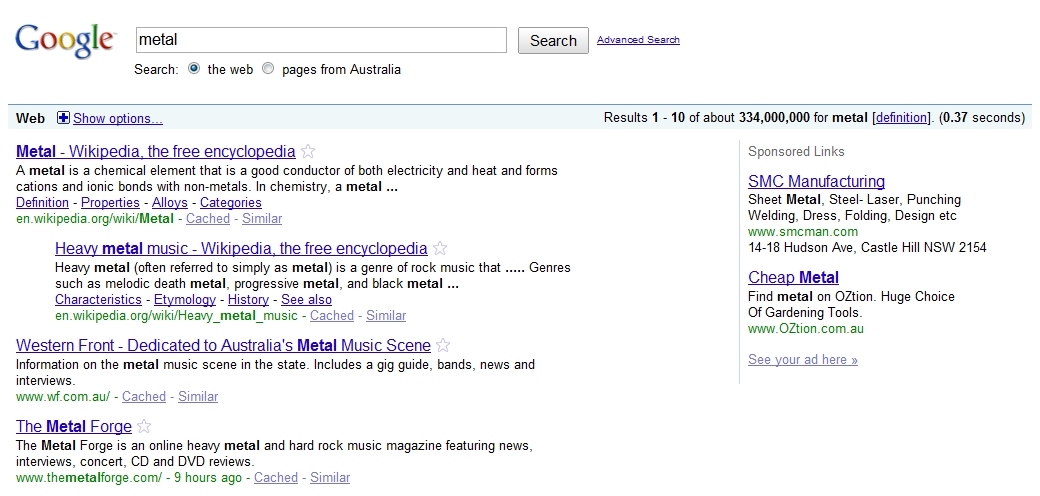Image resolution: width=1040 pixels, height=496 pixels.
Task: Star the Western Front result
Action: [443, 346]
